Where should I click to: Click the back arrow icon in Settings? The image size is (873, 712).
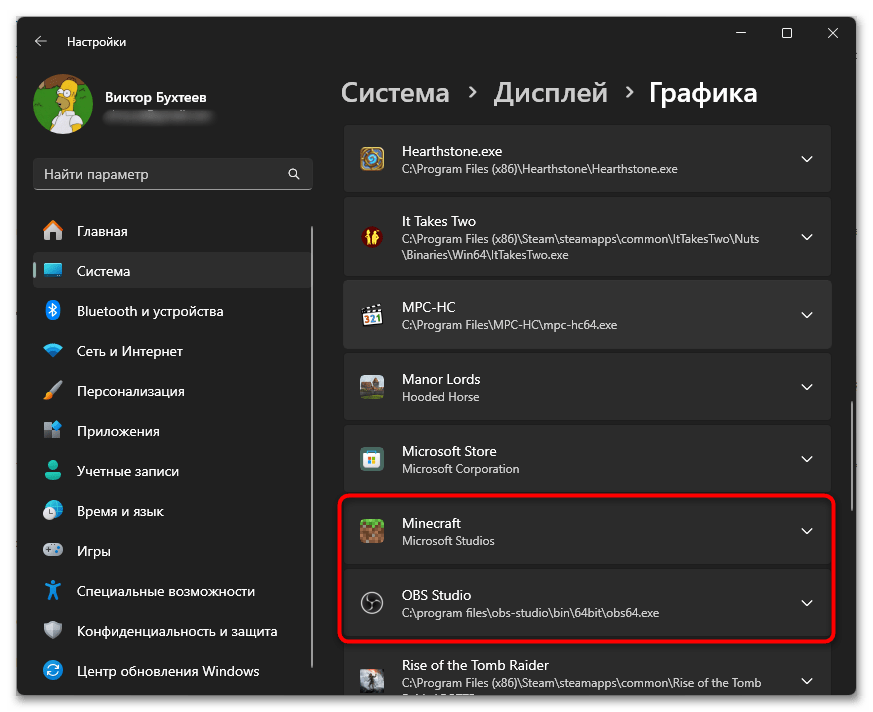tap(41, 41)
